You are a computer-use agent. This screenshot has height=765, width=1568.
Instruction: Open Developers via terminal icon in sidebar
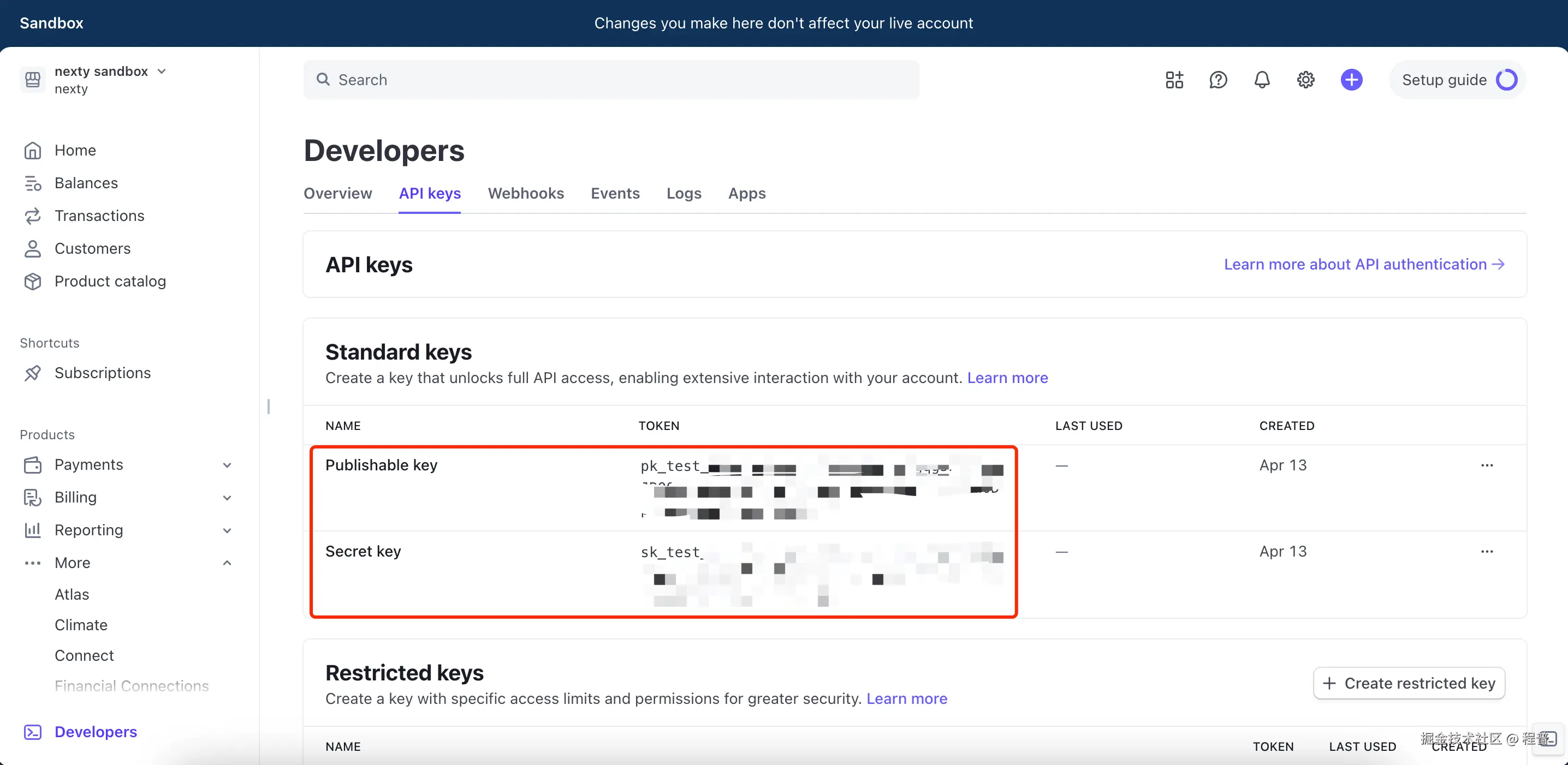[33, 732]
